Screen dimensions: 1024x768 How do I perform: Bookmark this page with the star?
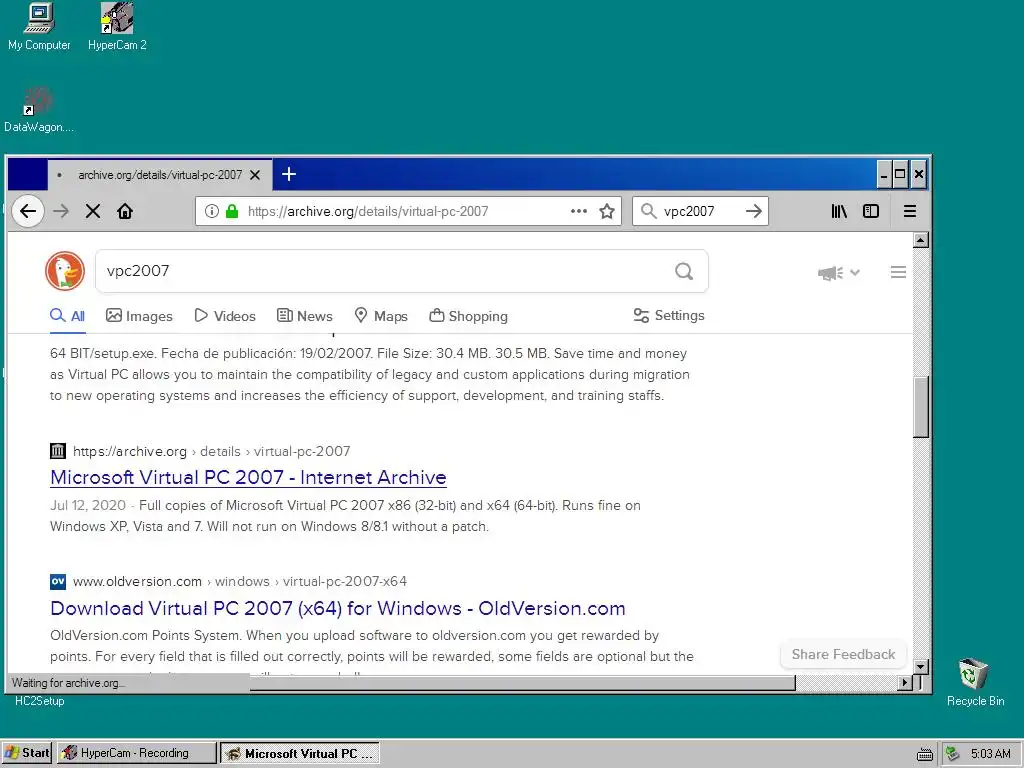click(x=607, y=211)
